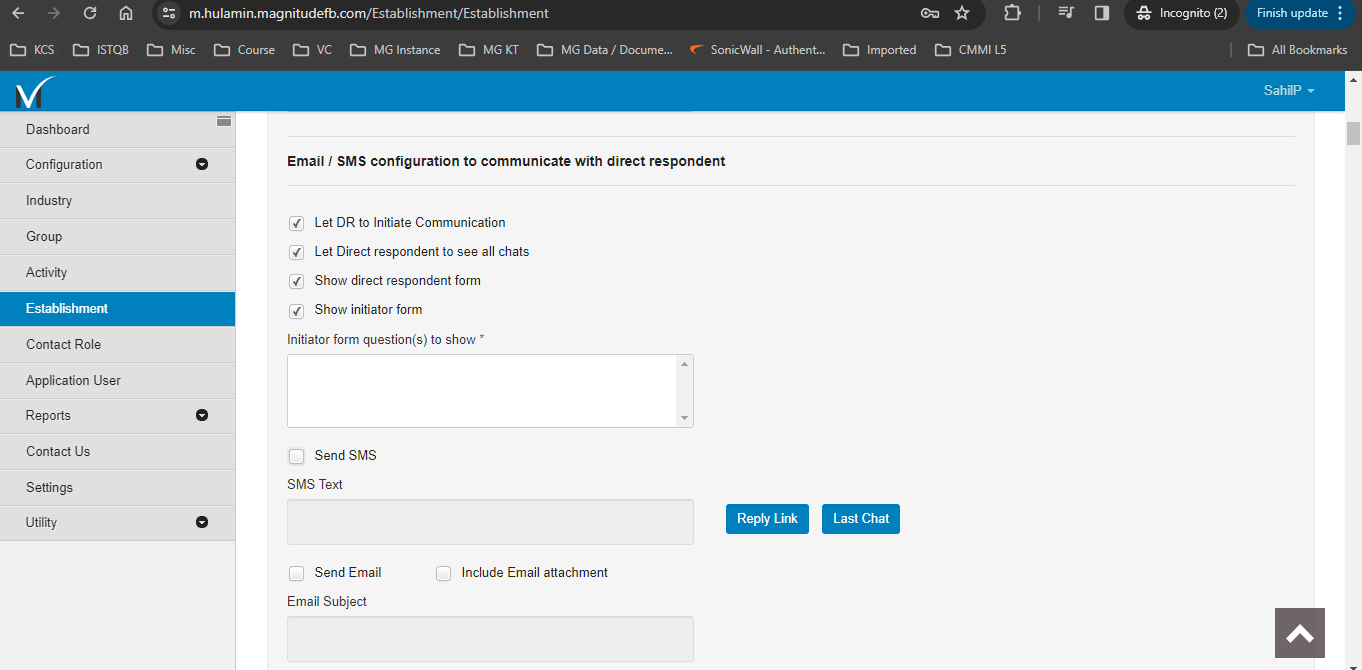The image size is (1362, 670).
Task: Reload the page with browser refresh icon
Action: tap(90, 13)
